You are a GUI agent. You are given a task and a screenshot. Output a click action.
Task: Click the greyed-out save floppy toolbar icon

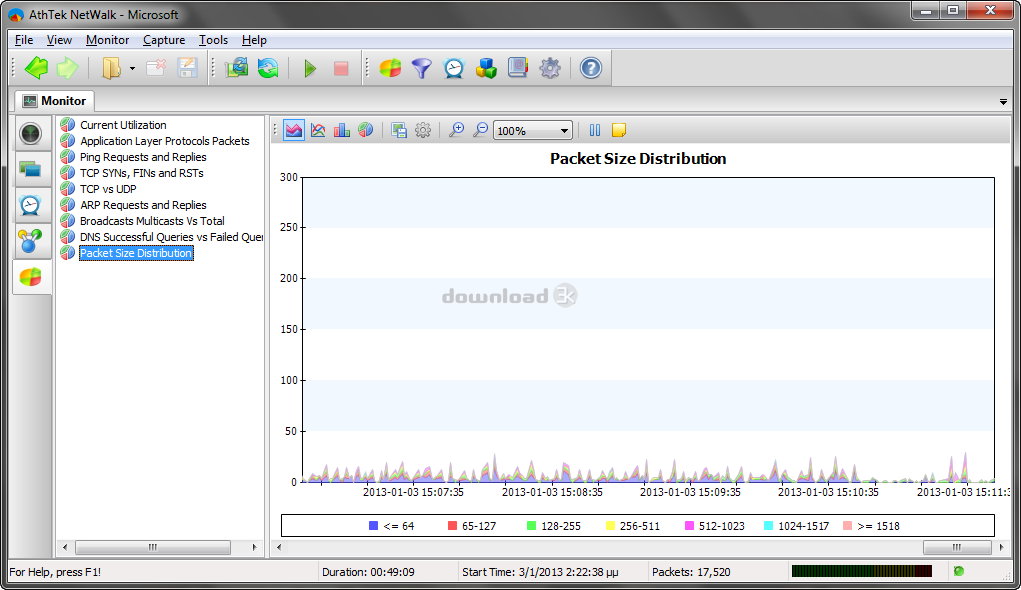tap(188, 68)
